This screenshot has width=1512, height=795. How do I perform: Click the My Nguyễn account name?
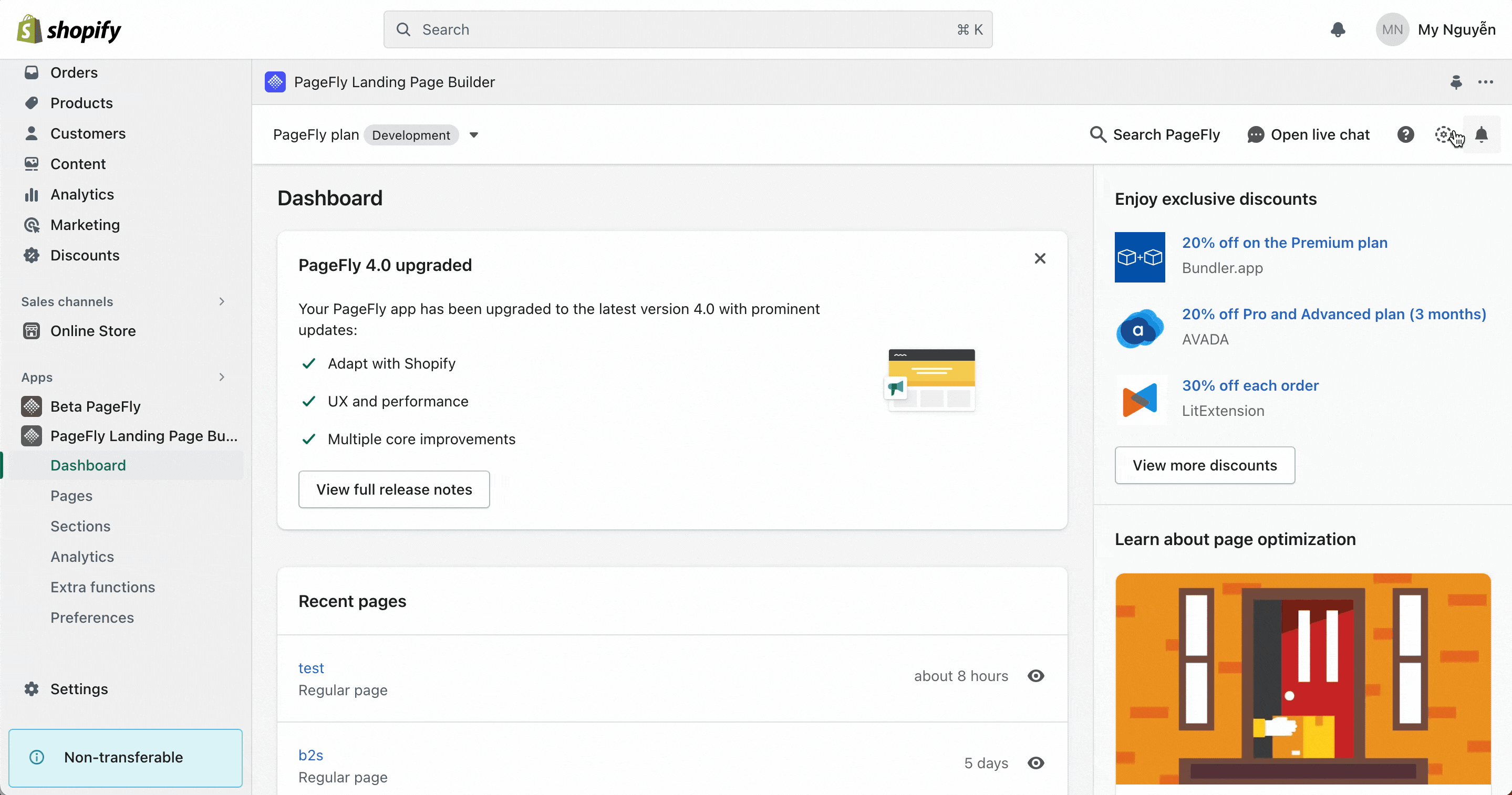[x=1457, y=29]
